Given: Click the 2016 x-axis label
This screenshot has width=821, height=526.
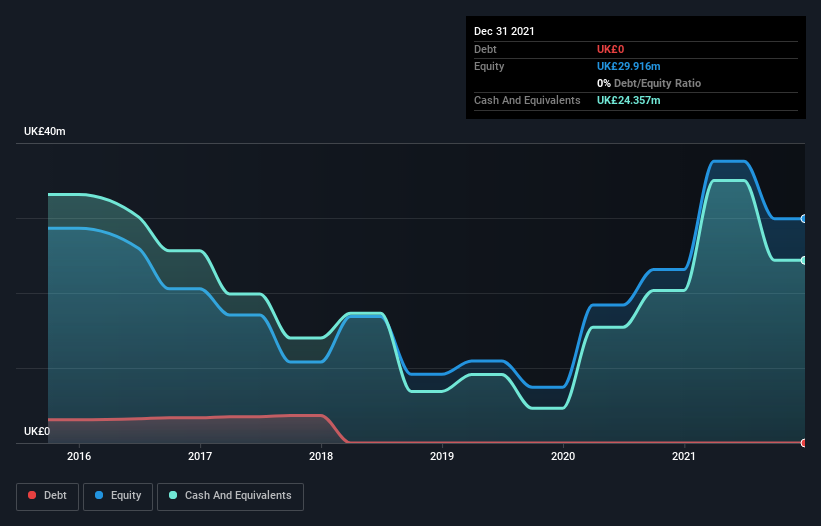Looking at the screenshot, I should tap(79, 456).
